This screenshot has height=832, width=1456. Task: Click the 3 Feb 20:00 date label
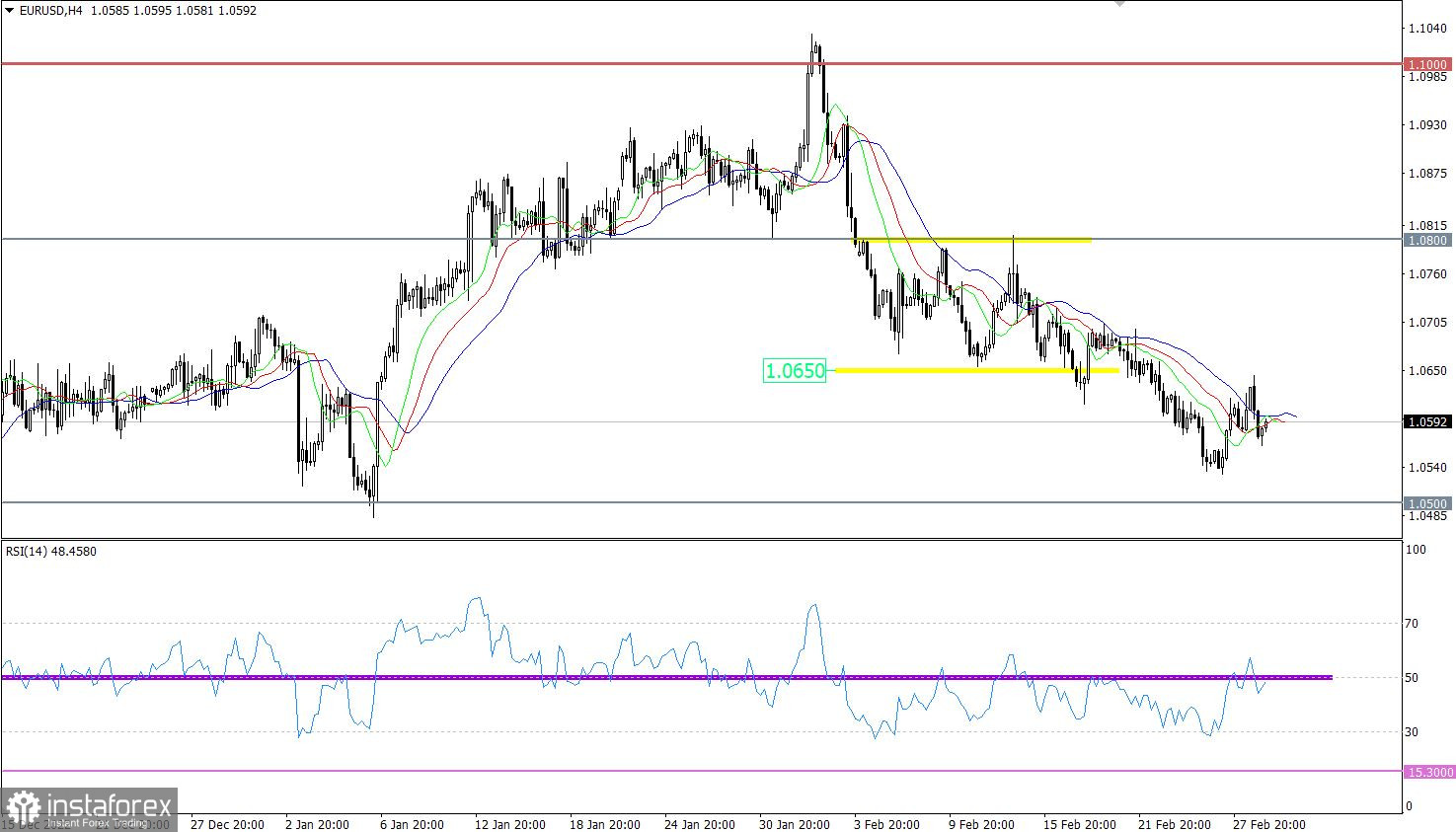click(x=886, y=825)
